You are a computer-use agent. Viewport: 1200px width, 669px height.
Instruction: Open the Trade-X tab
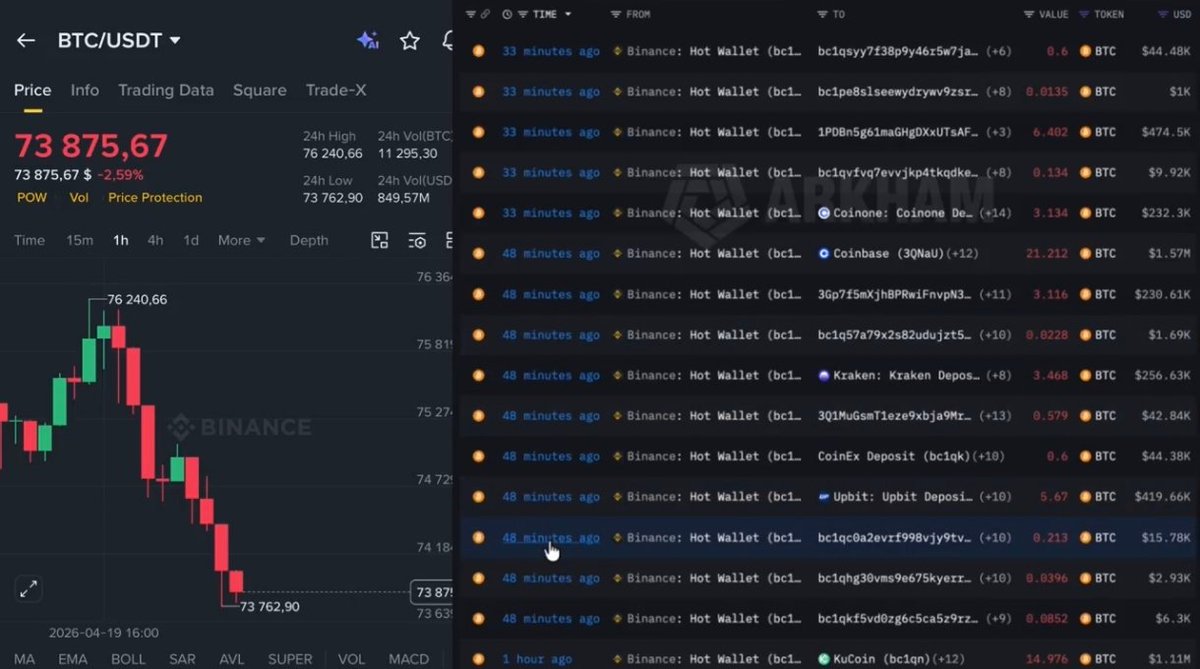tap(336, 90)
